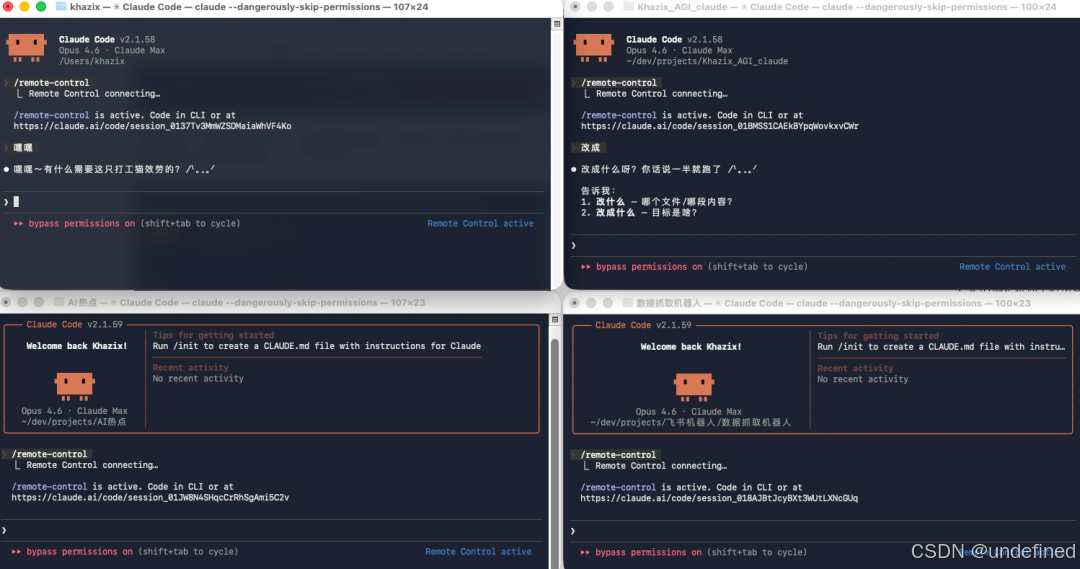Click 'bypass permissions on' in AI热点 window

coord(79,552)
